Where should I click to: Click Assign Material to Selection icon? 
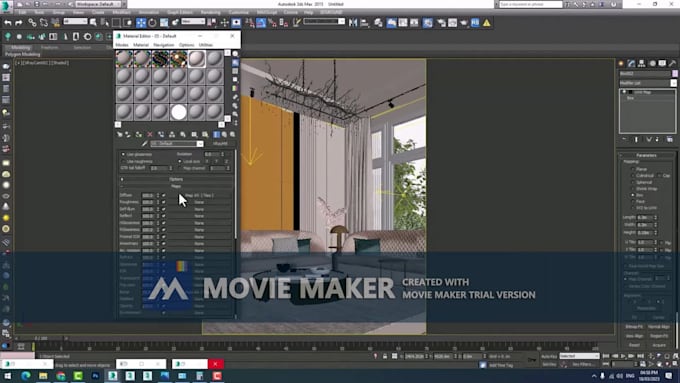click(x=138, y=134)
